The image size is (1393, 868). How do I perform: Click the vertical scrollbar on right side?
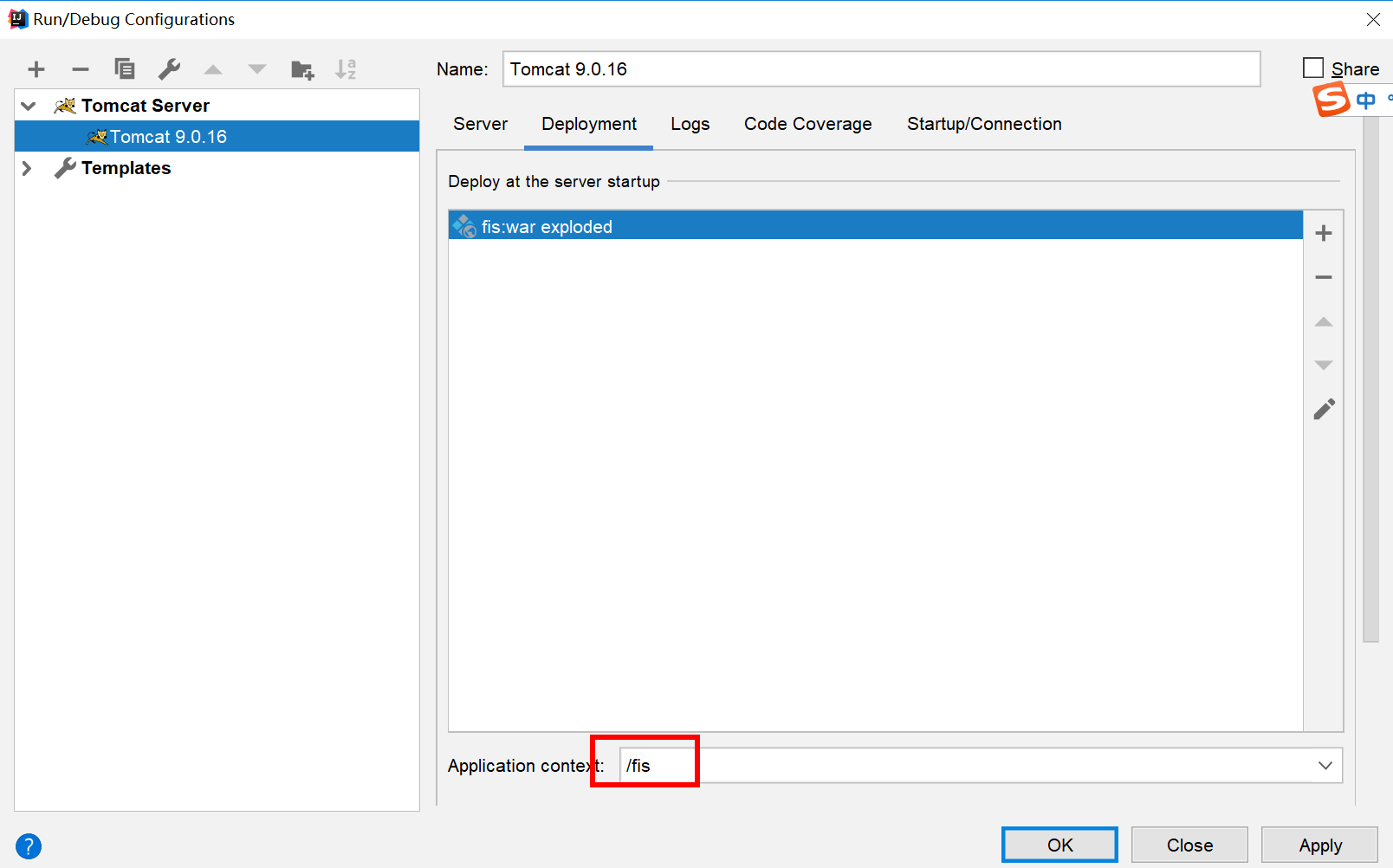(1370, 379)
